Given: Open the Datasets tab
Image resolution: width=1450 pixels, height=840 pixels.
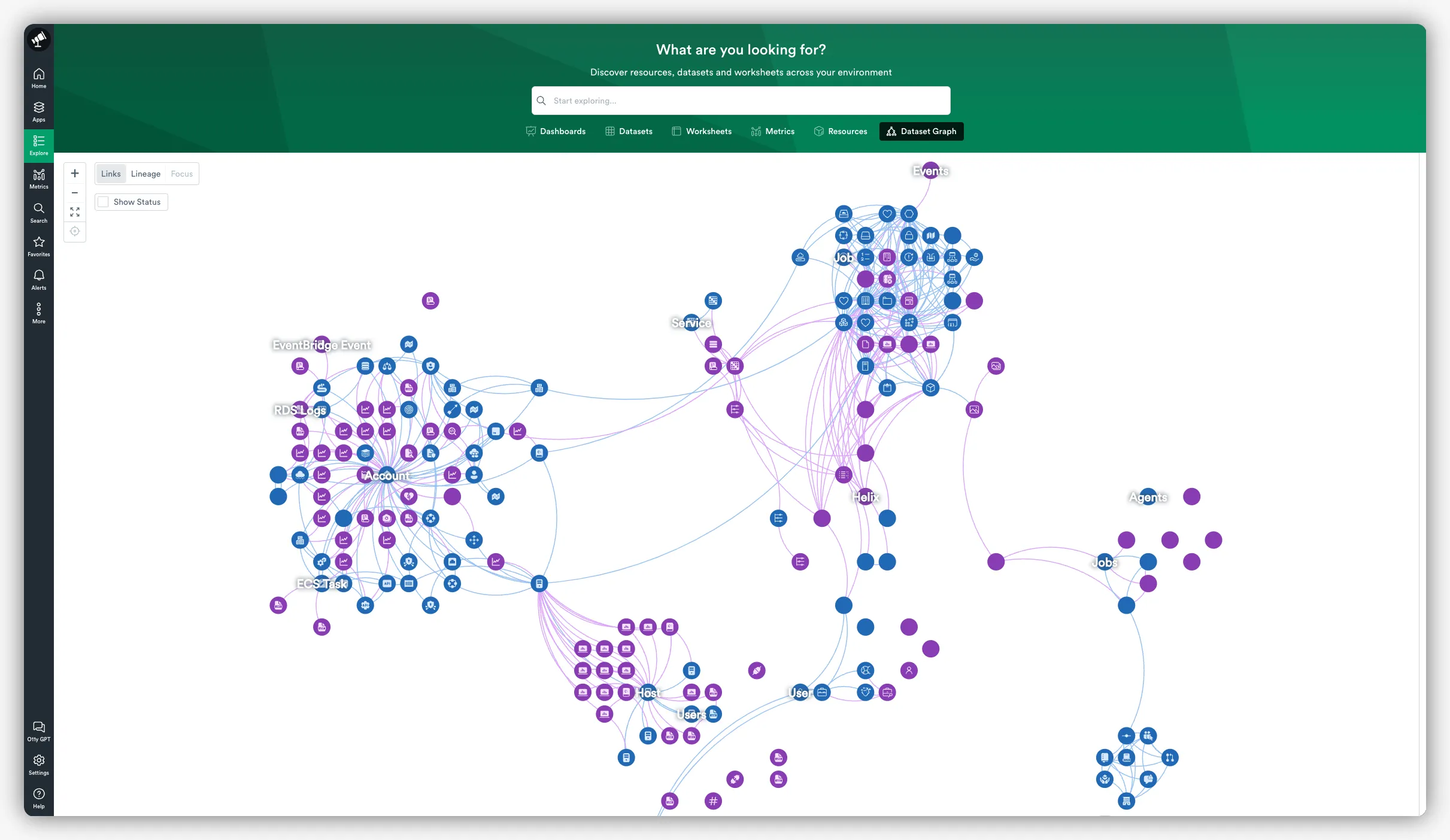Looking at the screenshot, I should pos(629,131).
